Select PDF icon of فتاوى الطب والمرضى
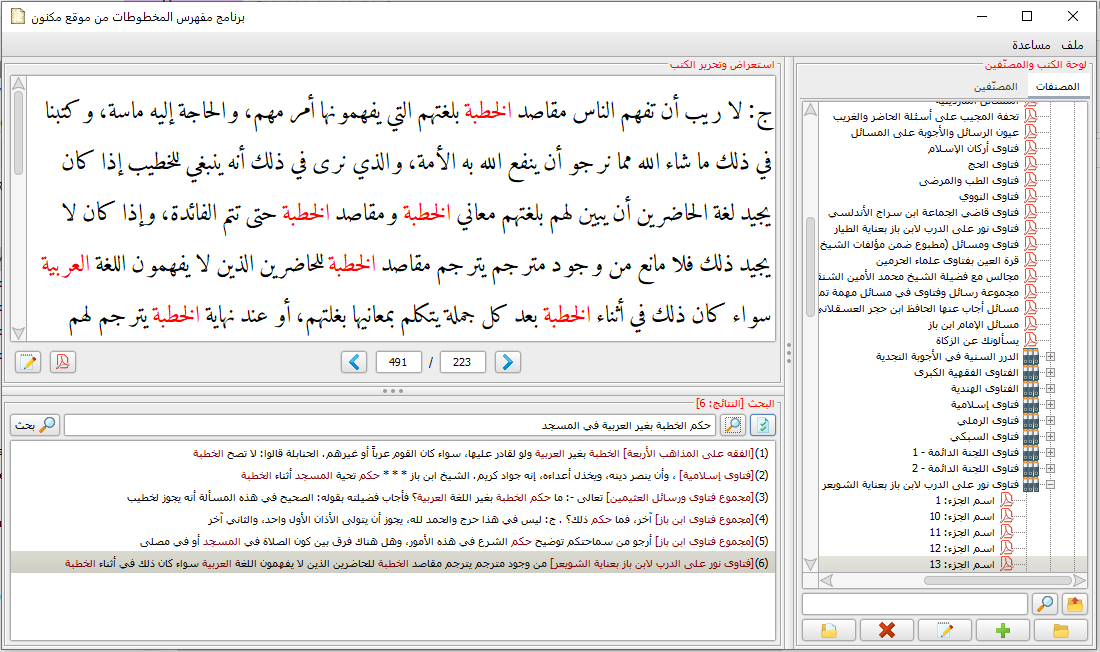1100x652 pixels. (x=1031, y=180)
